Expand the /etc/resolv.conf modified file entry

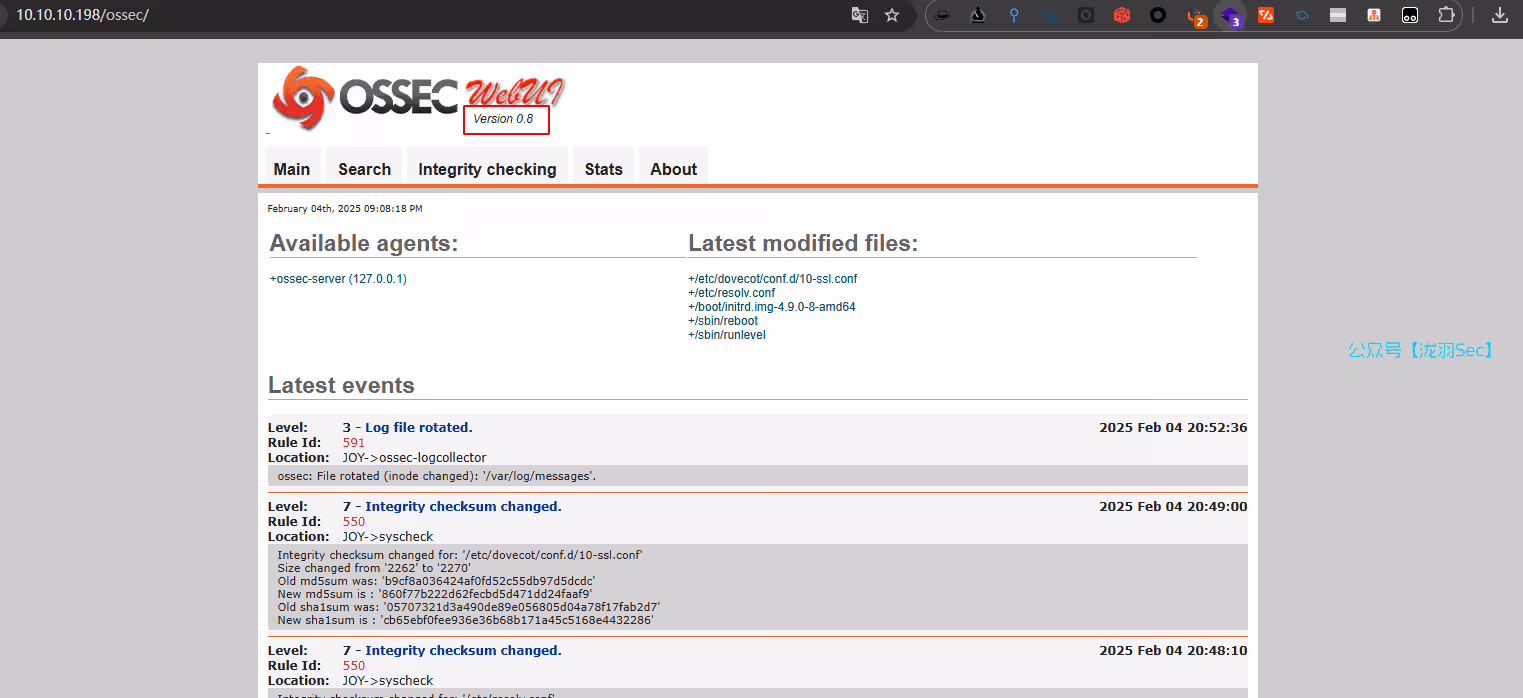[x=731, y=293]
